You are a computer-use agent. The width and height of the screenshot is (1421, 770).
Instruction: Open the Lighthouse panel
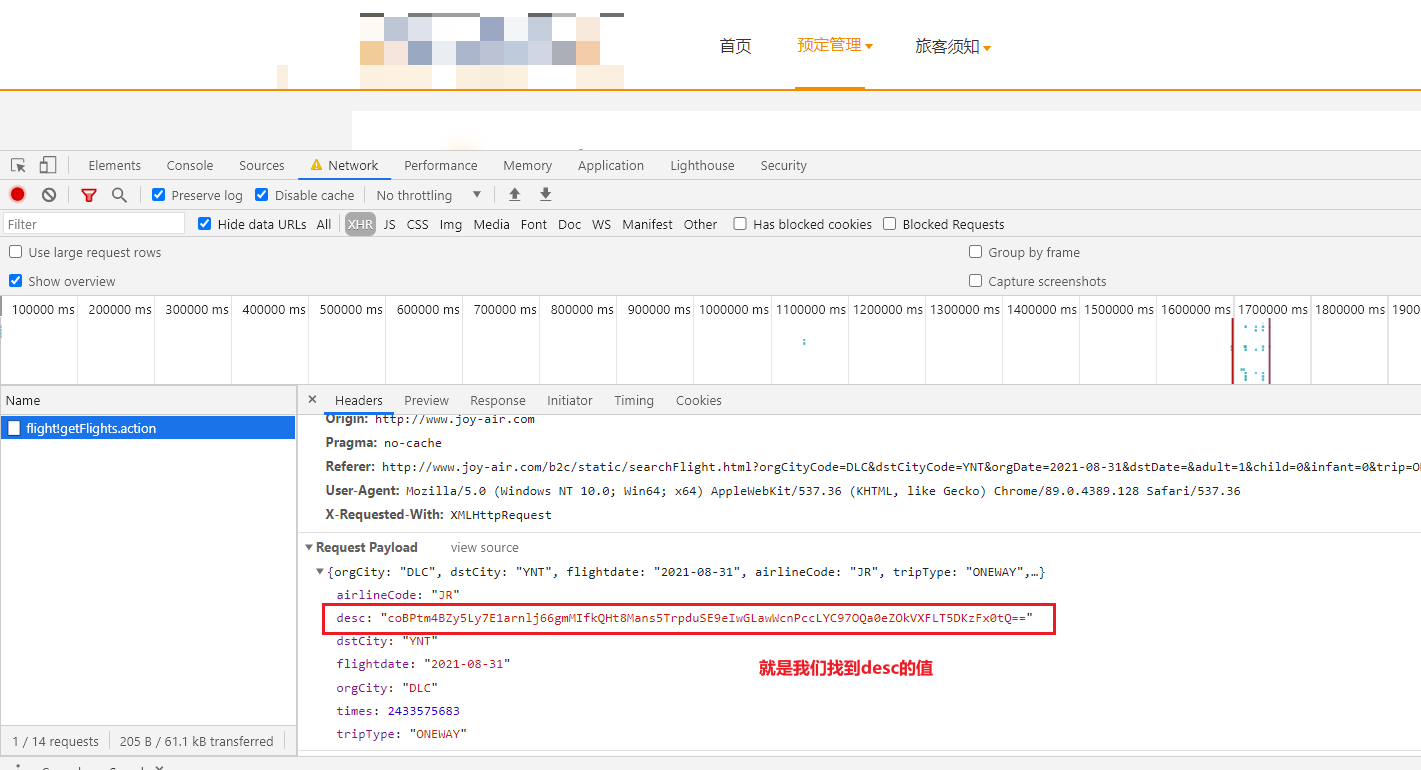(x=702, y=165)
